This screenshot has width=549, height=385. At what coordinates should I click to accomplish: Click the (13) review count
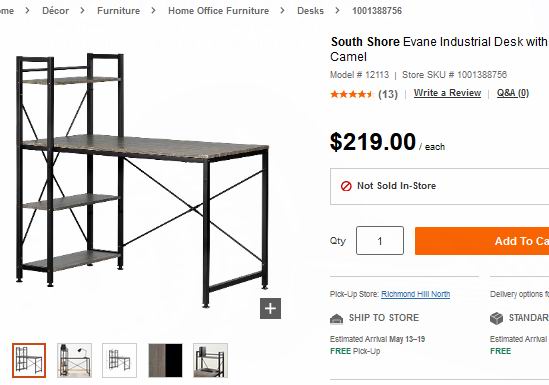(388, 94)
